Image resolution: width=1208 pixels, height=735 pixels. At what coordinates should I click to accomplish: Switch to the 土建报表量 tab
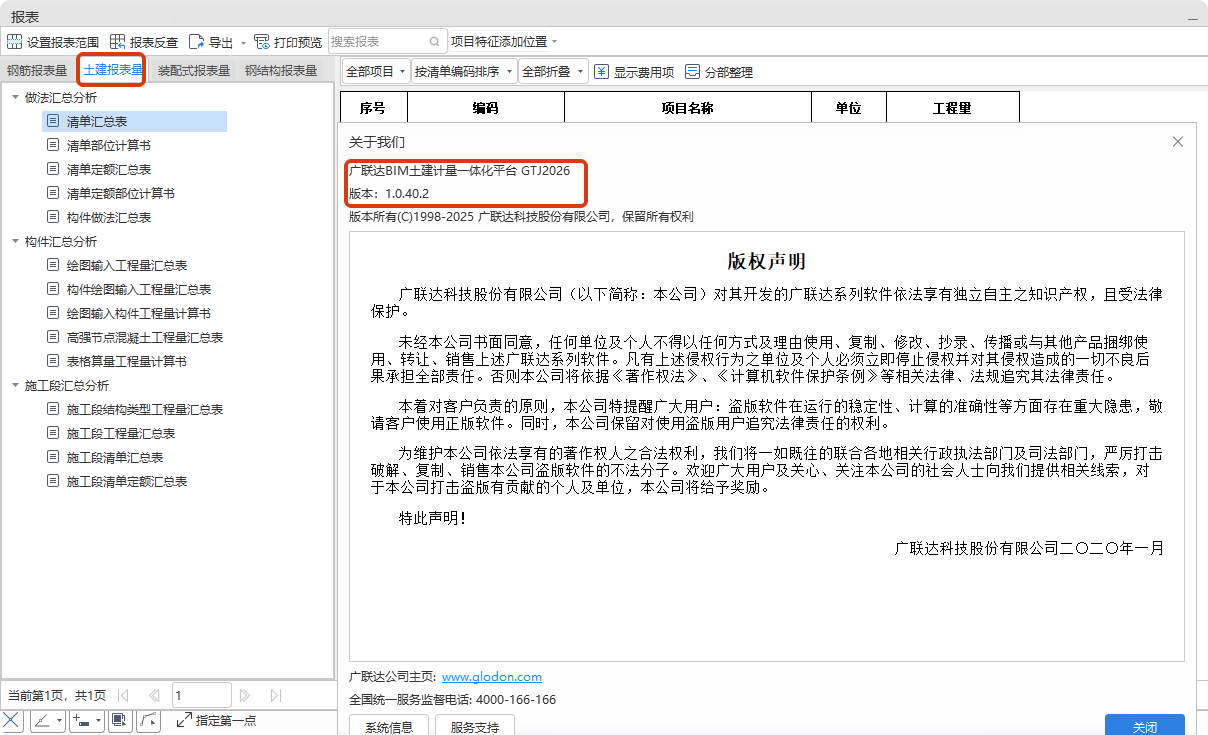(x=112, y=70)
